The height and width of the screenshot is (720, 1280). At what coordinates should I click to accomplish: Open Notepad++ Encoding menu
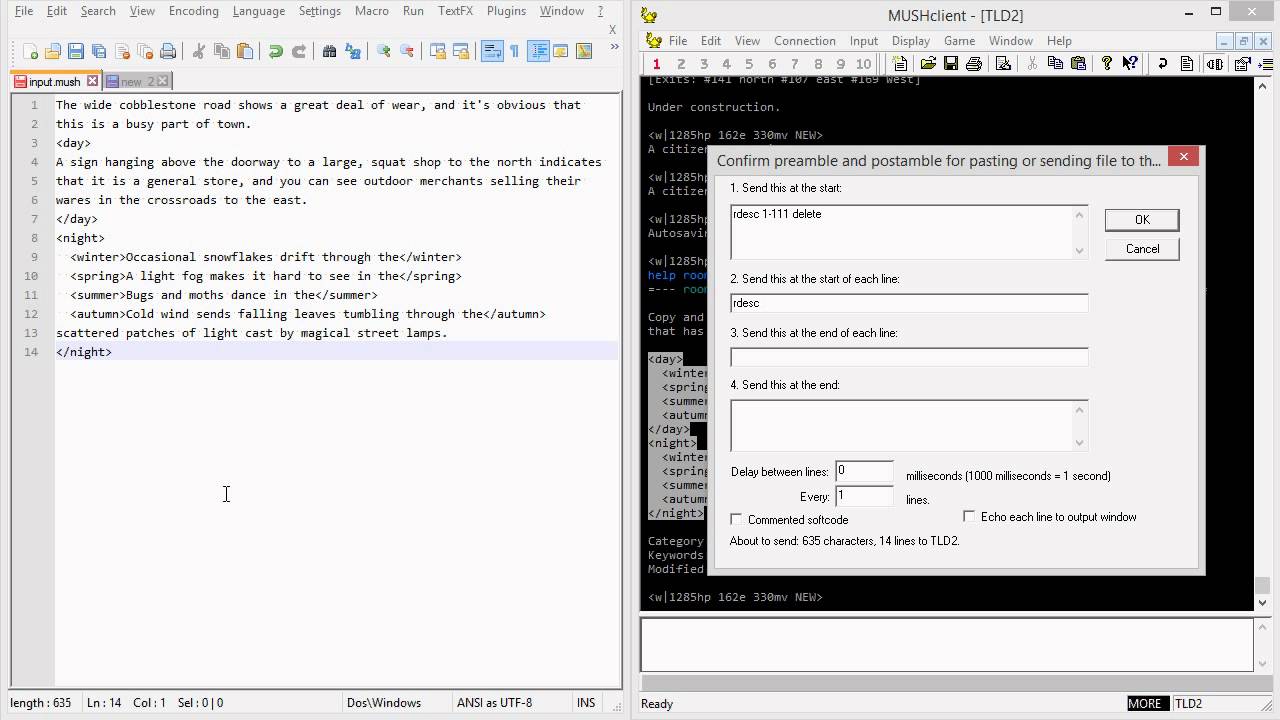click(193, 11)
